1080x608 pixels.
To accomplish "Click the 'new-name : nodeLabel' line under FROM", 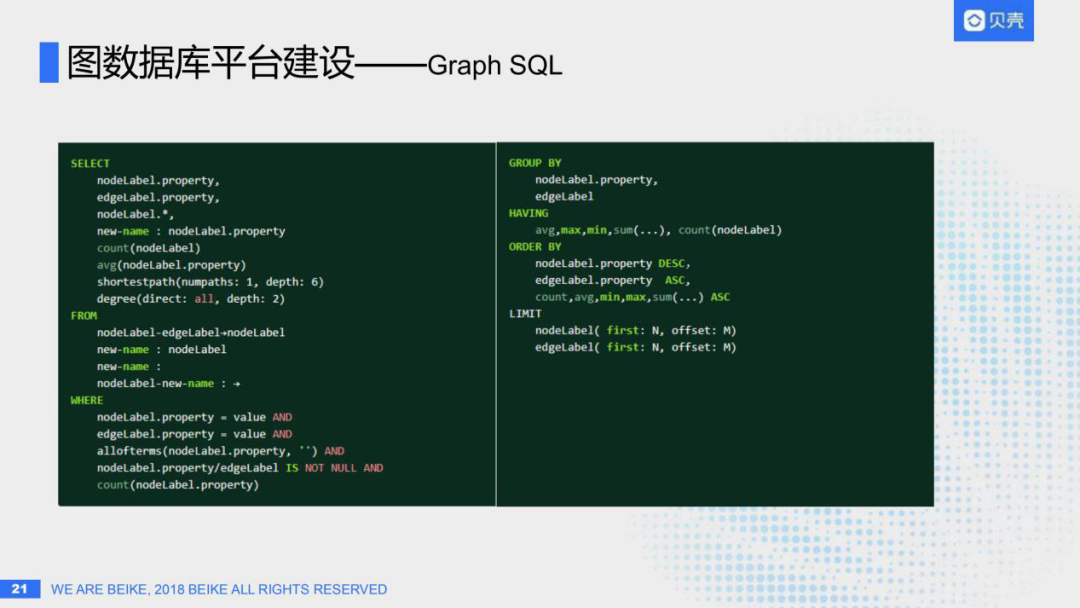I will [x=161, y=349].
